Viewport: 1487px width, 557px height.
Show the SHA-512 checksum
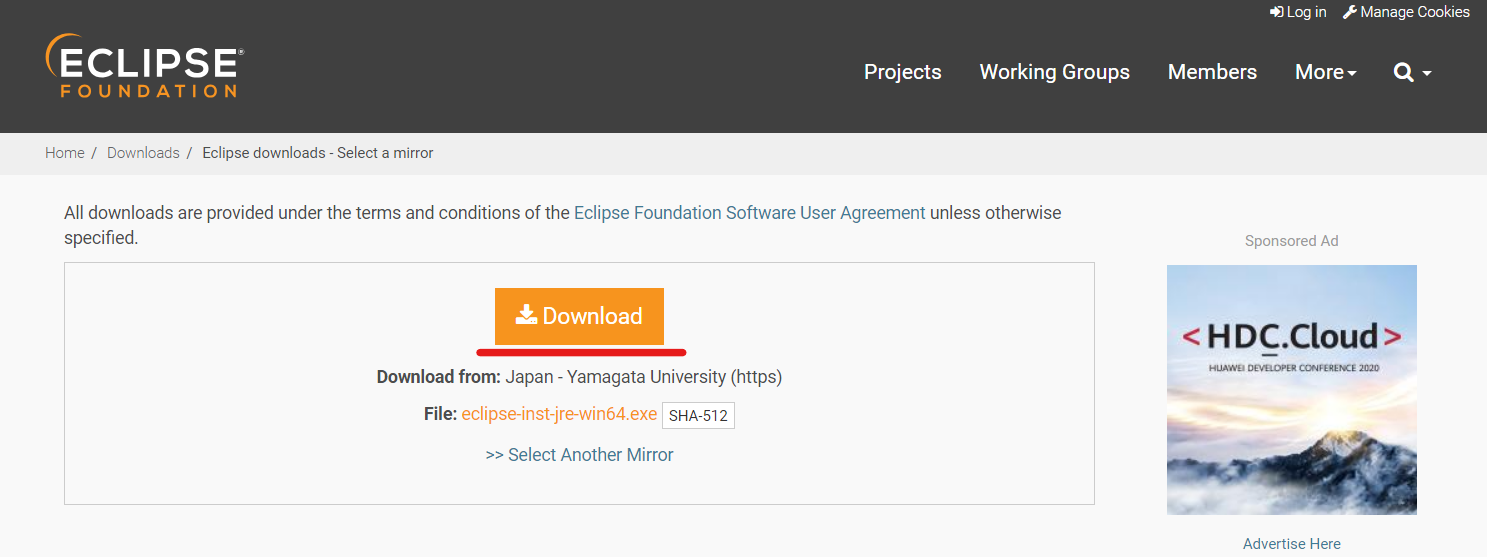click(x=698, y=415)
